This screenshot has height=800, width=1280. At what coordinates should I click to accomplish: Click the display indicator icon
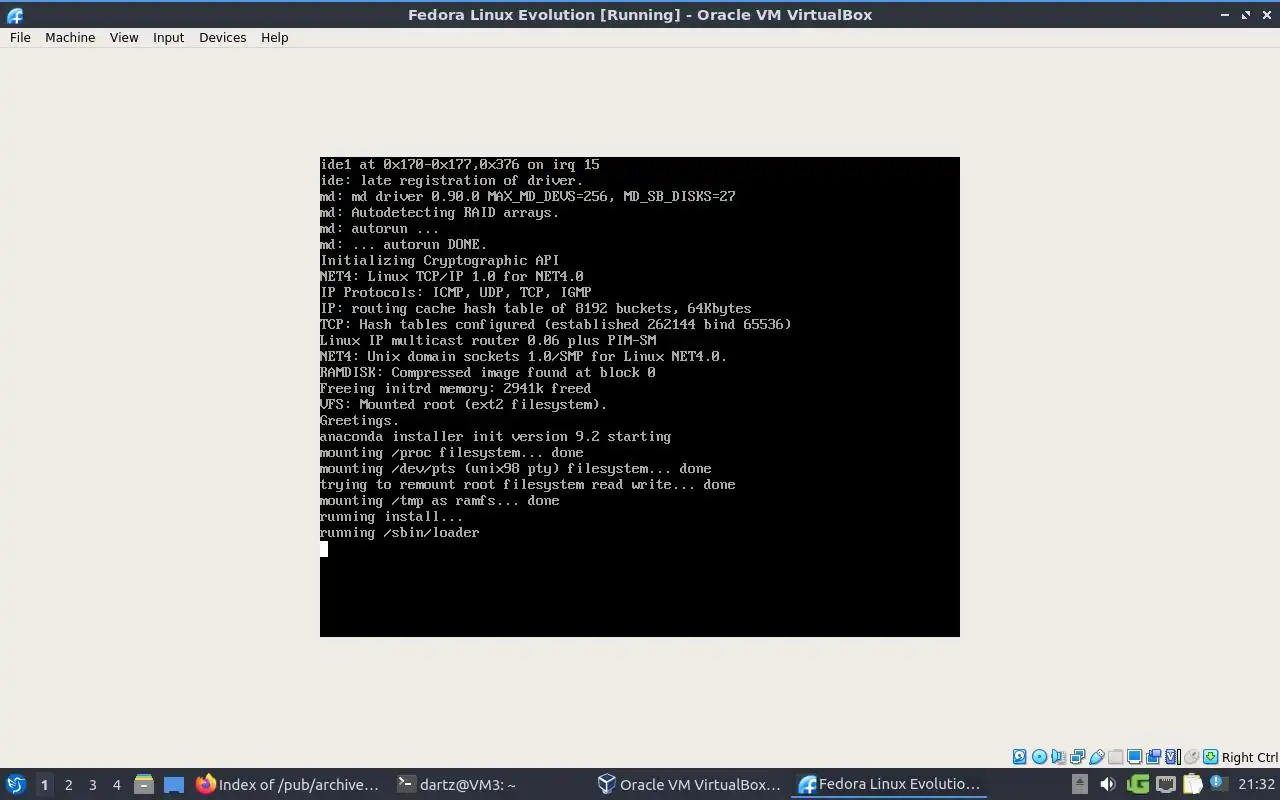(x=1134, y=757)
